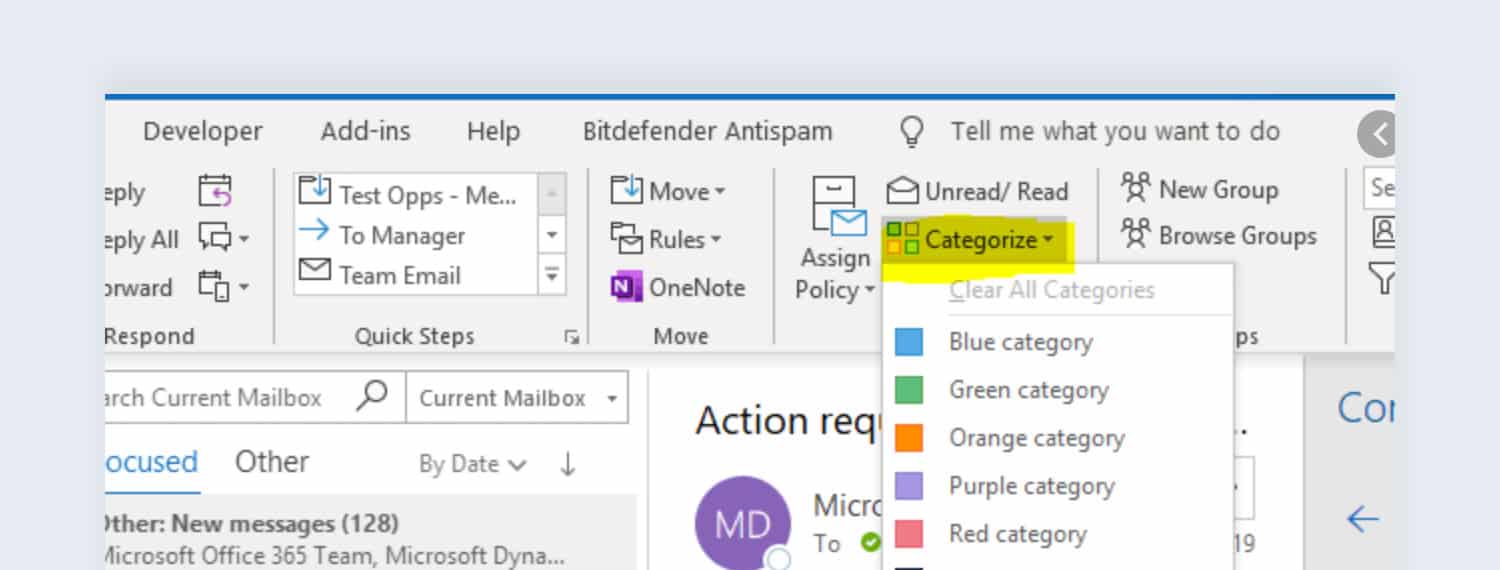Click the OneNote button
The width and height of the screenshot is (1500, 570).
[678, 287]
